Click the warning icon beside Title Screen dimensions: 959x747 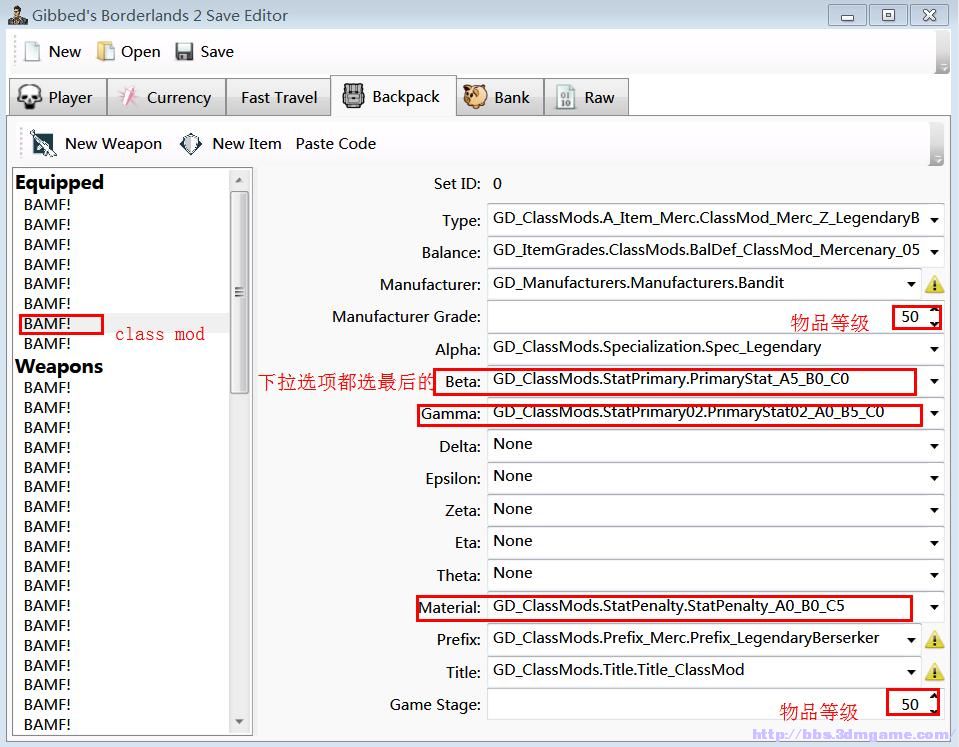click(x=935, y=672)
